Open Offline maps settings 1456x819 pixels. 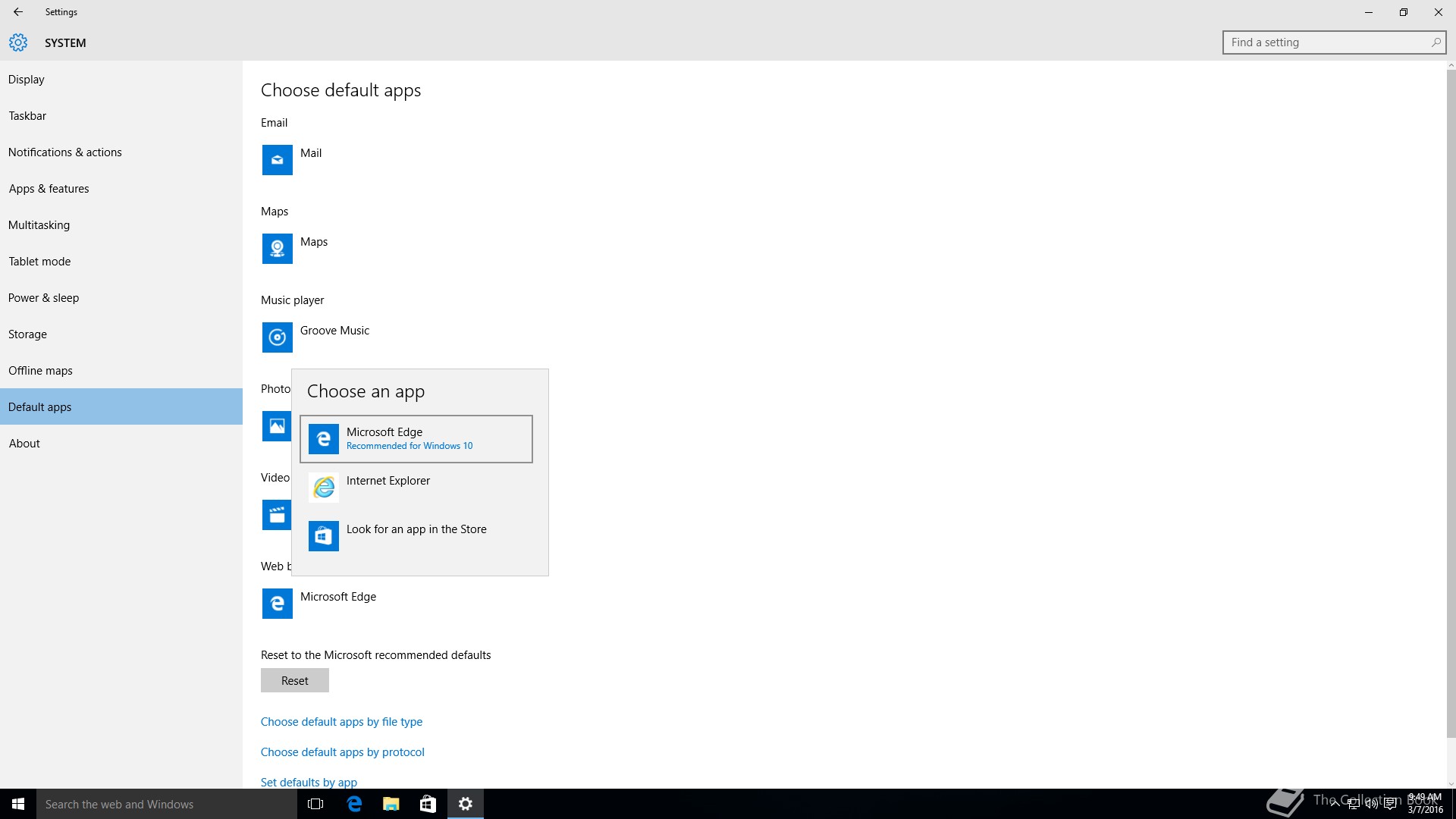pos(121,371)
